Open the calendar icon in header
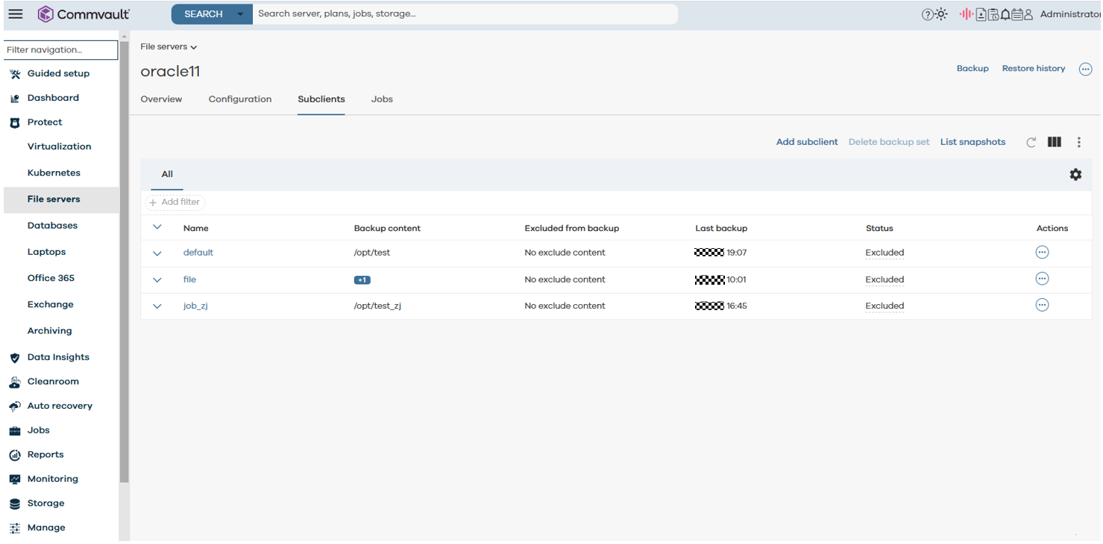Viewport: 1103px width, 544px height. (1017, 14)
